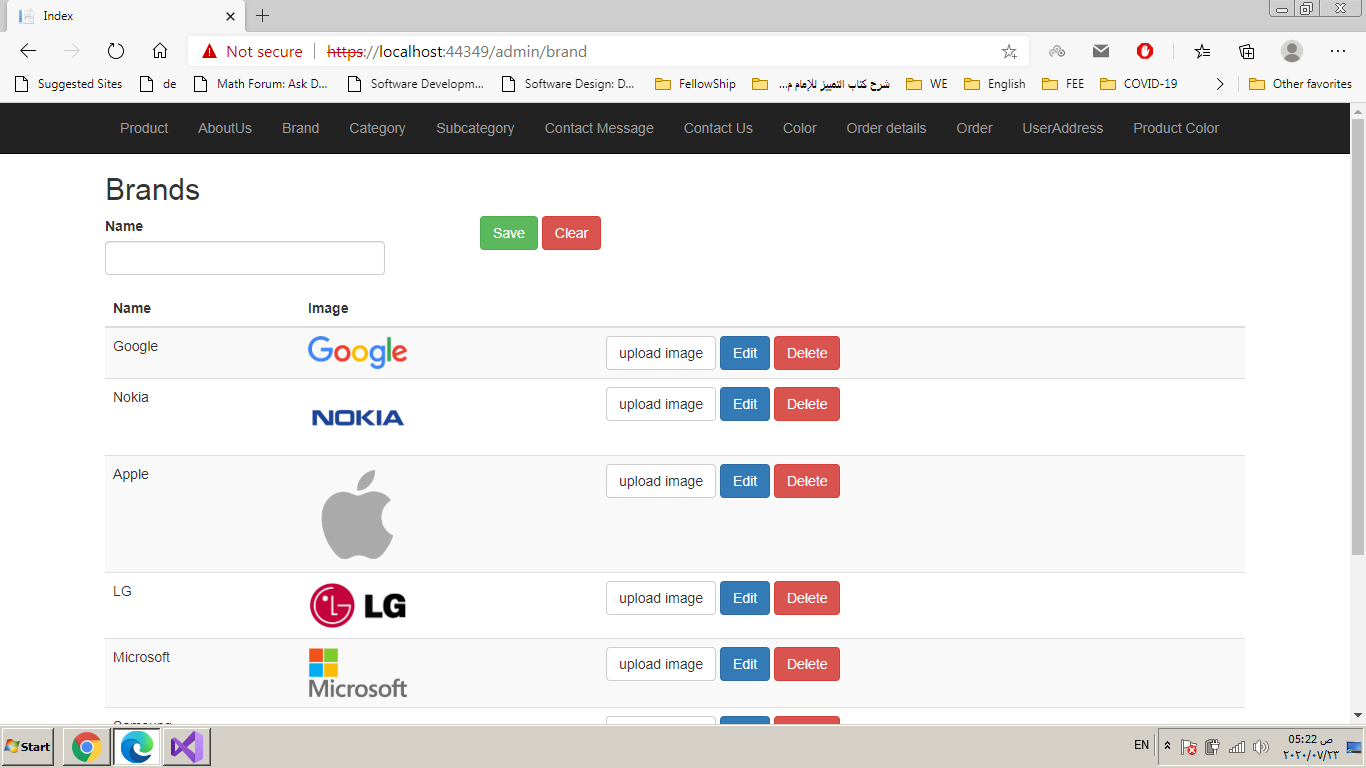Viewport: 1366px width, 768px height.
Task: Edit the Nokia brand
Action: (745, 404)
